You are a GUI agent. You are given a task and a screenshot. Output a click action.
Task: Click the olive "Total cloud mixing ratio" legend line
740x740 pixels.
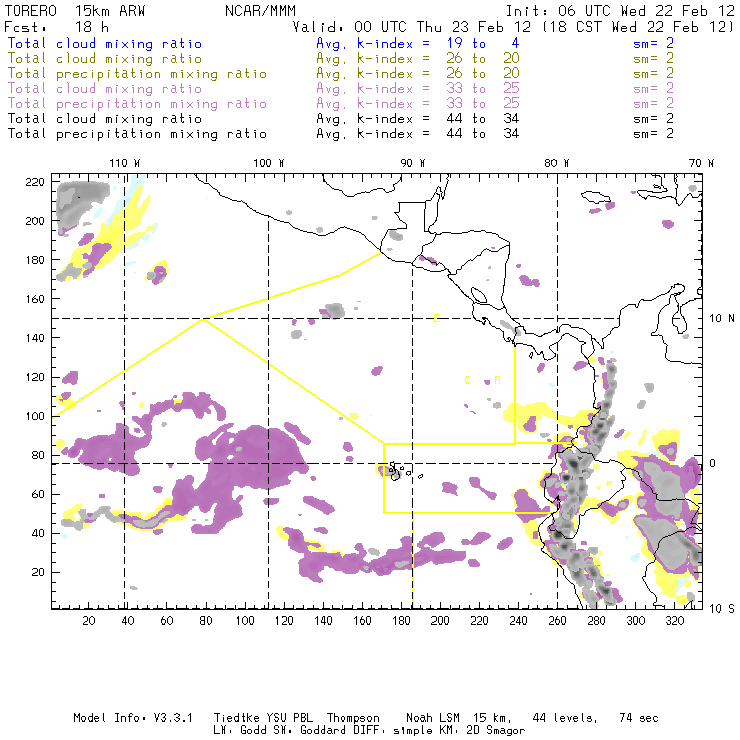(x=105, y=59)
